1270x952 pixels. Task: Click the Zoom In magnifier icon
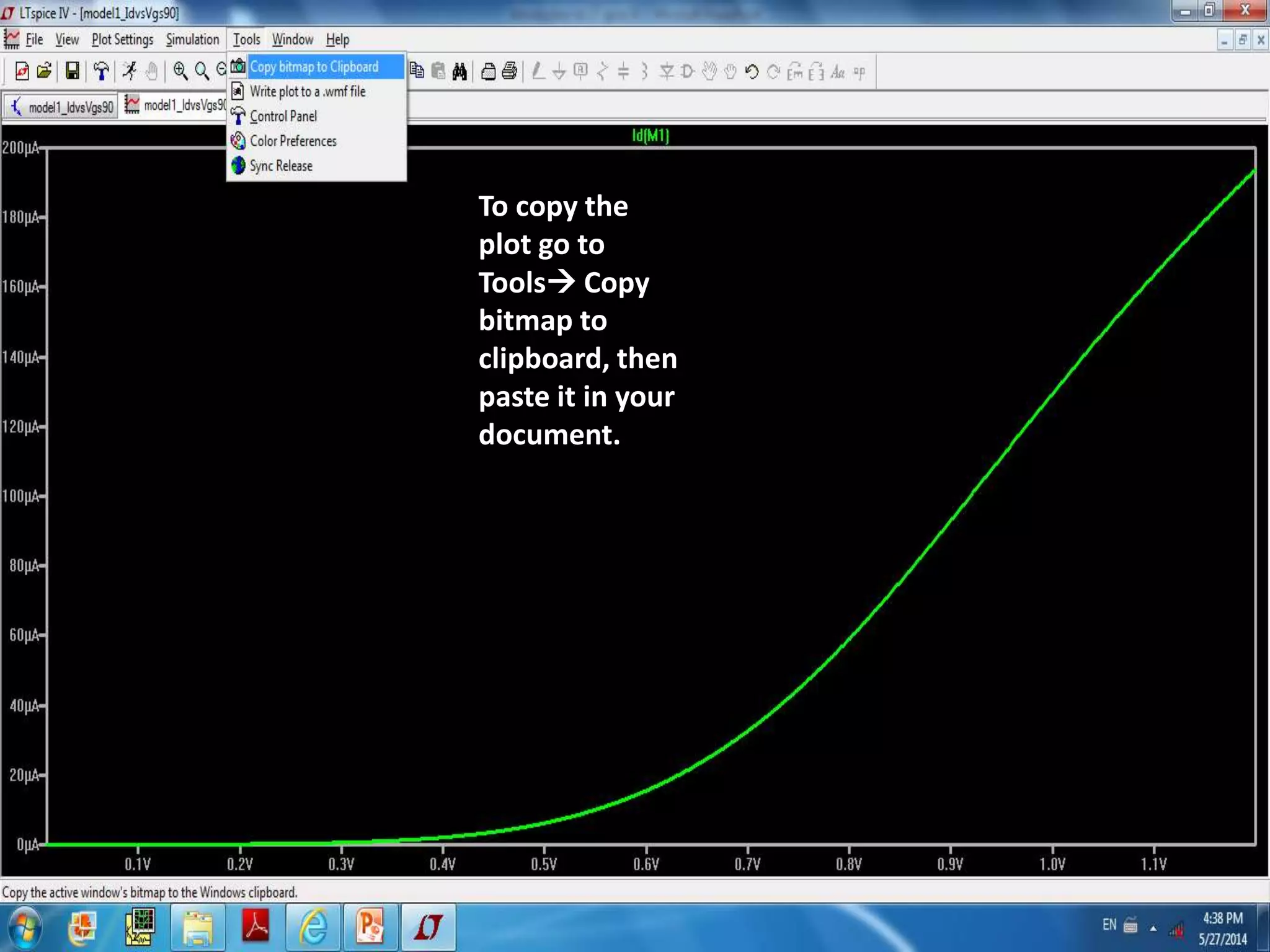pos(180,71)
